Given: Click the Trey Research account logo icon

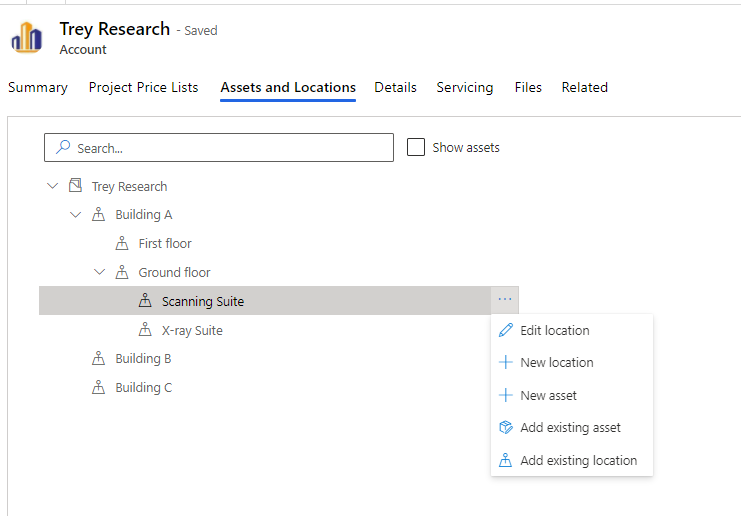Looking at the screenshot, I should [27, 37].
